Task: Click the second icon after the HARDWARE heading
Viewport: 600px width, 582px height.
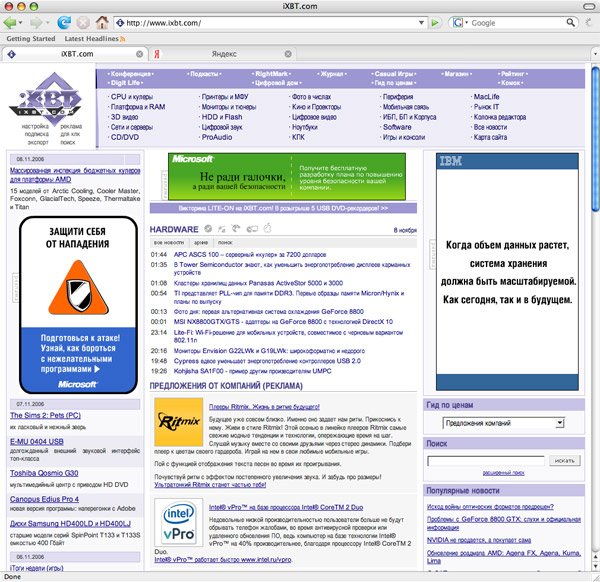Action: tap(222, 229)
